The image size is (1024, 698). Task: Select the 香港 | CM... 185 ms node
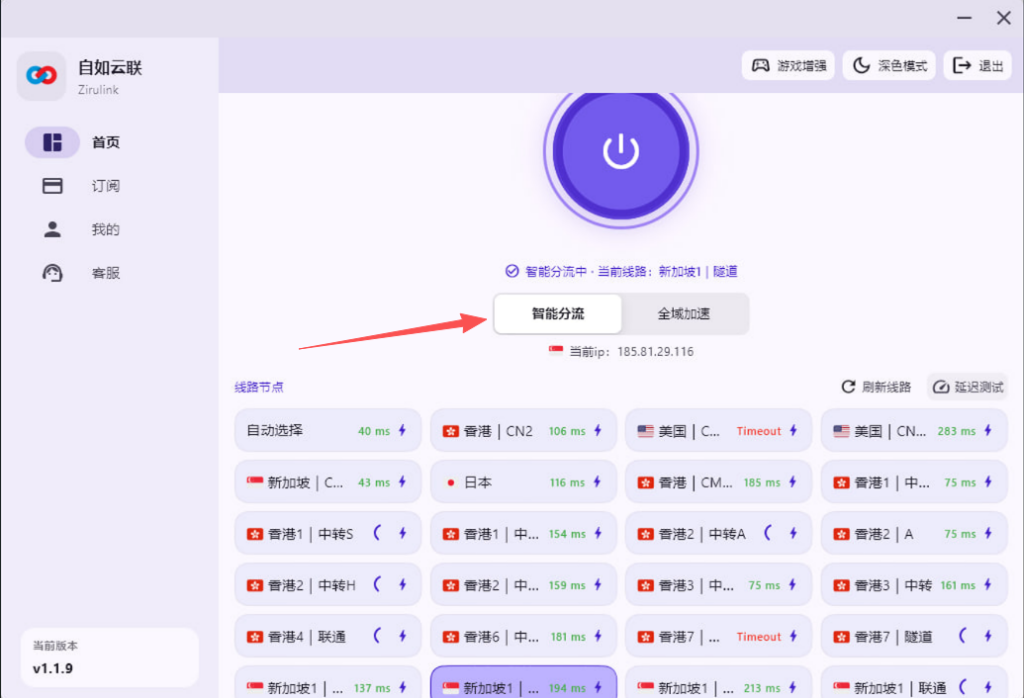(x=718, y=482)
